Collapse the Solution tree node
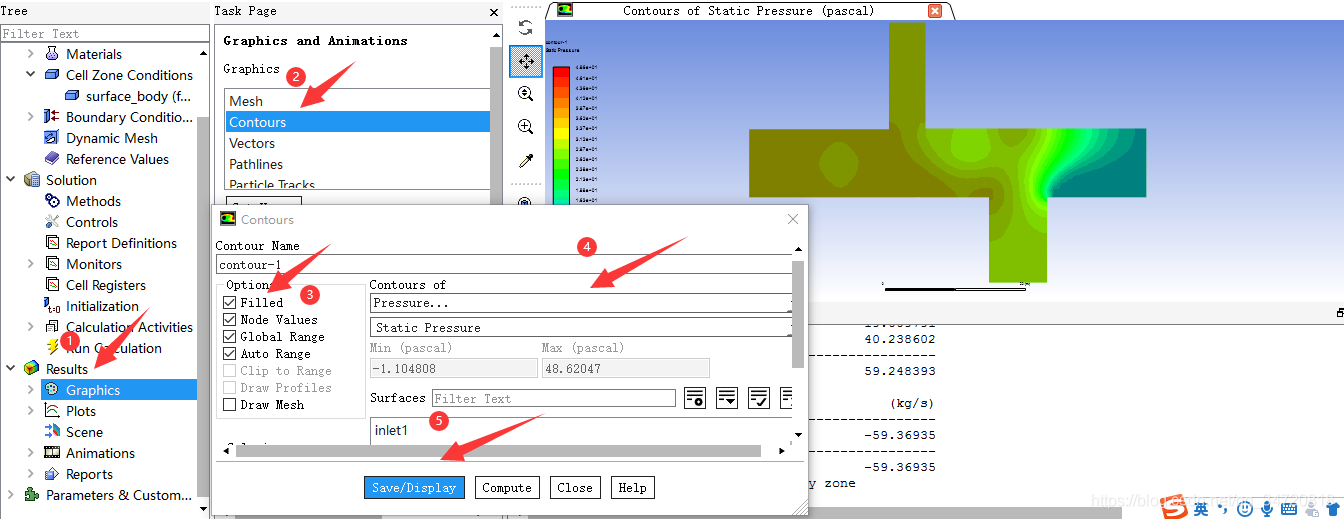Image resolution: width=1344 pixels, height=519 pixels. 11,180
